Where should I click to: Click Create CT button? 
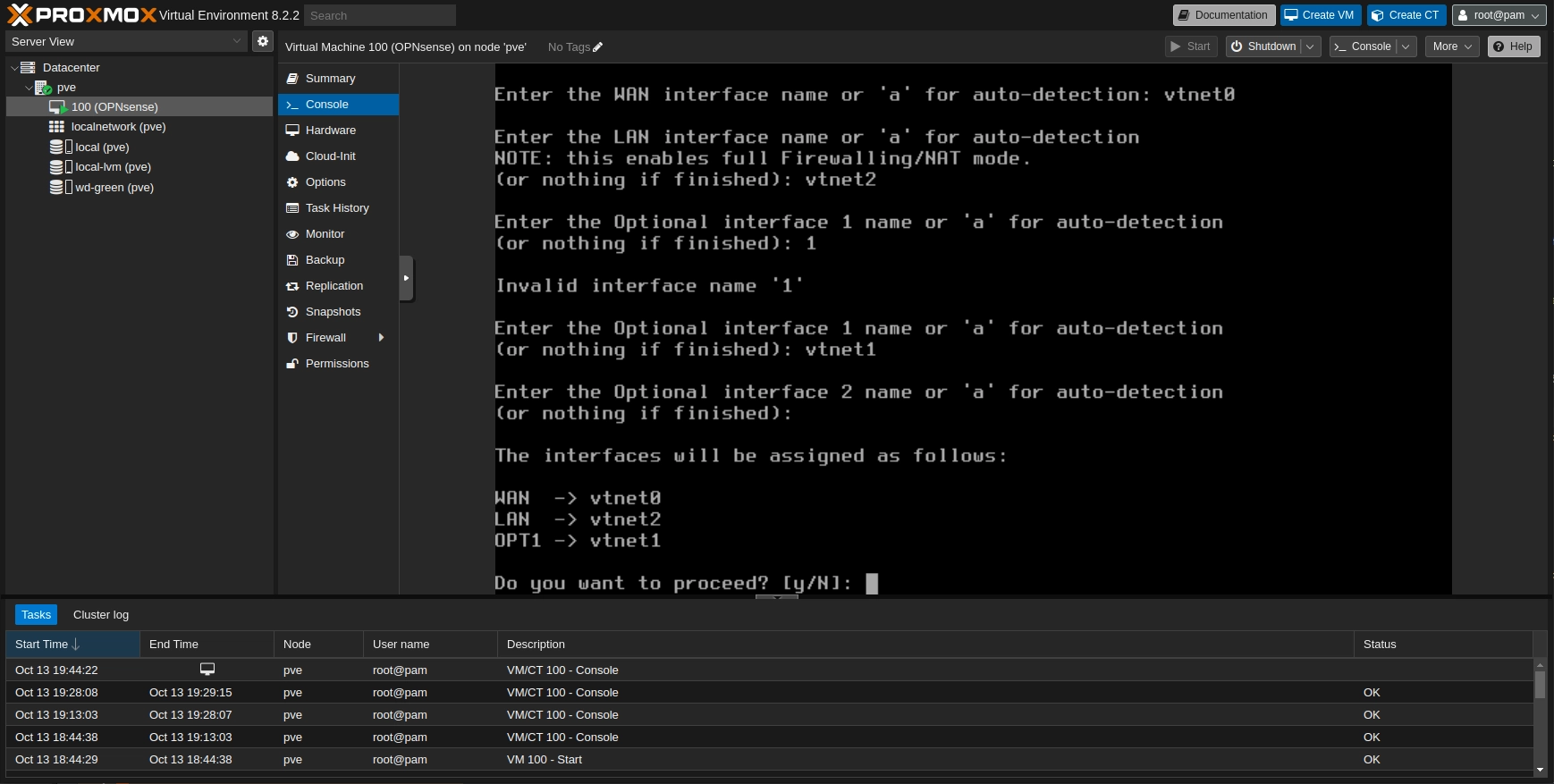(x=1406, y=15)
